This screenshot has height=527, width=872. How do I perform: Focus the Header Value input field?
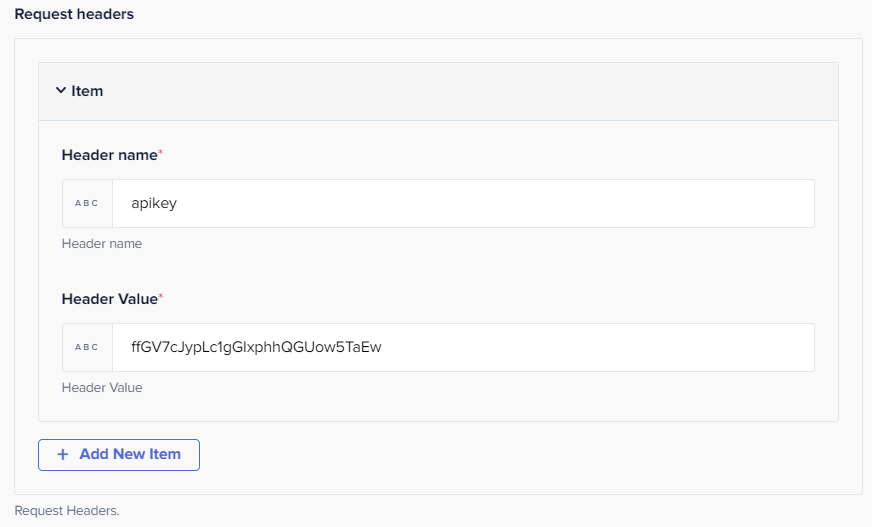tap(463, 347)
